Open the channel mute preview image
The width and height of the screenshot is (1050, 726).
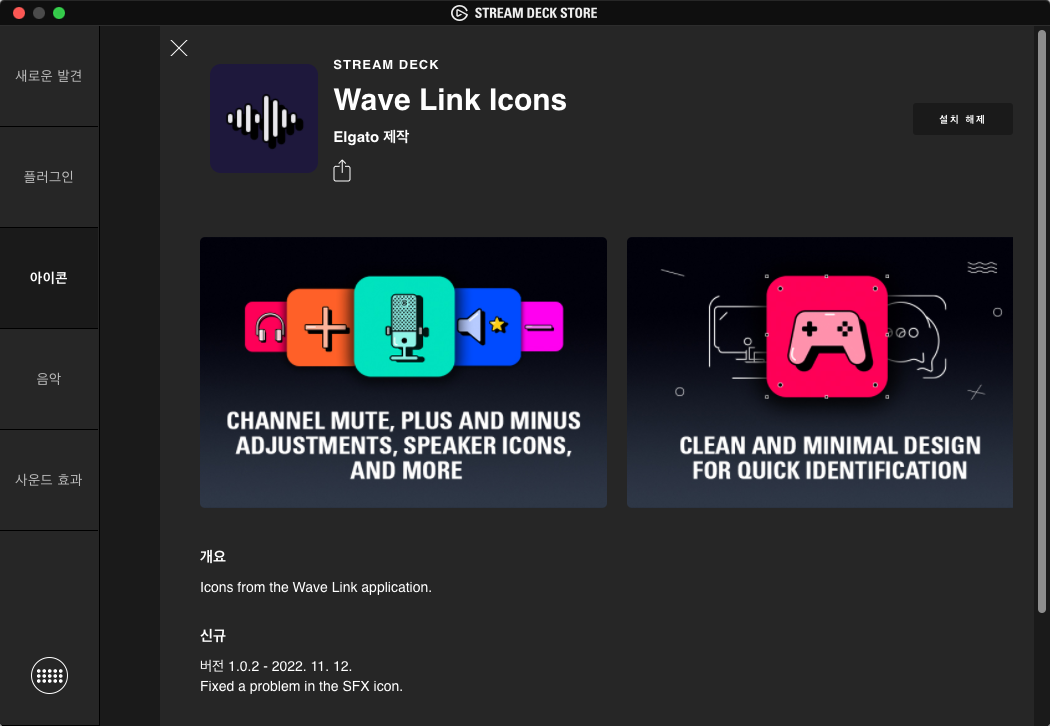point(403,372)
